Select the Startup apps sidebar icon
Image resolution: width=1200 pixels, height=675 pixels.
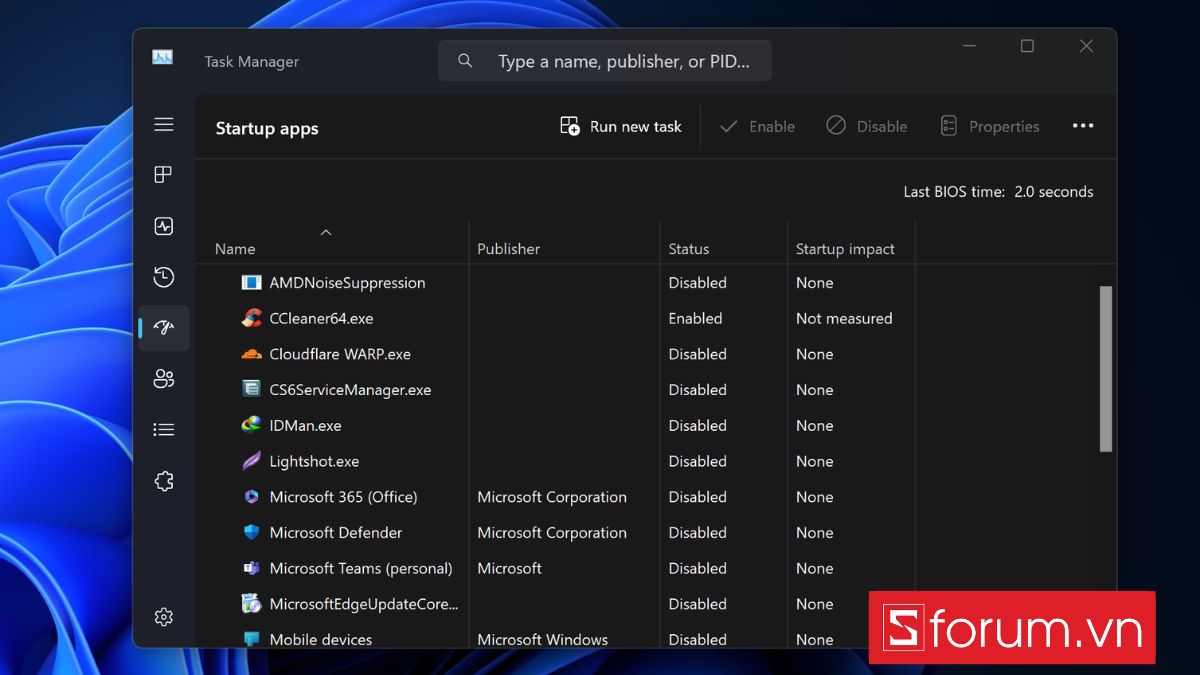pos(164,328)
